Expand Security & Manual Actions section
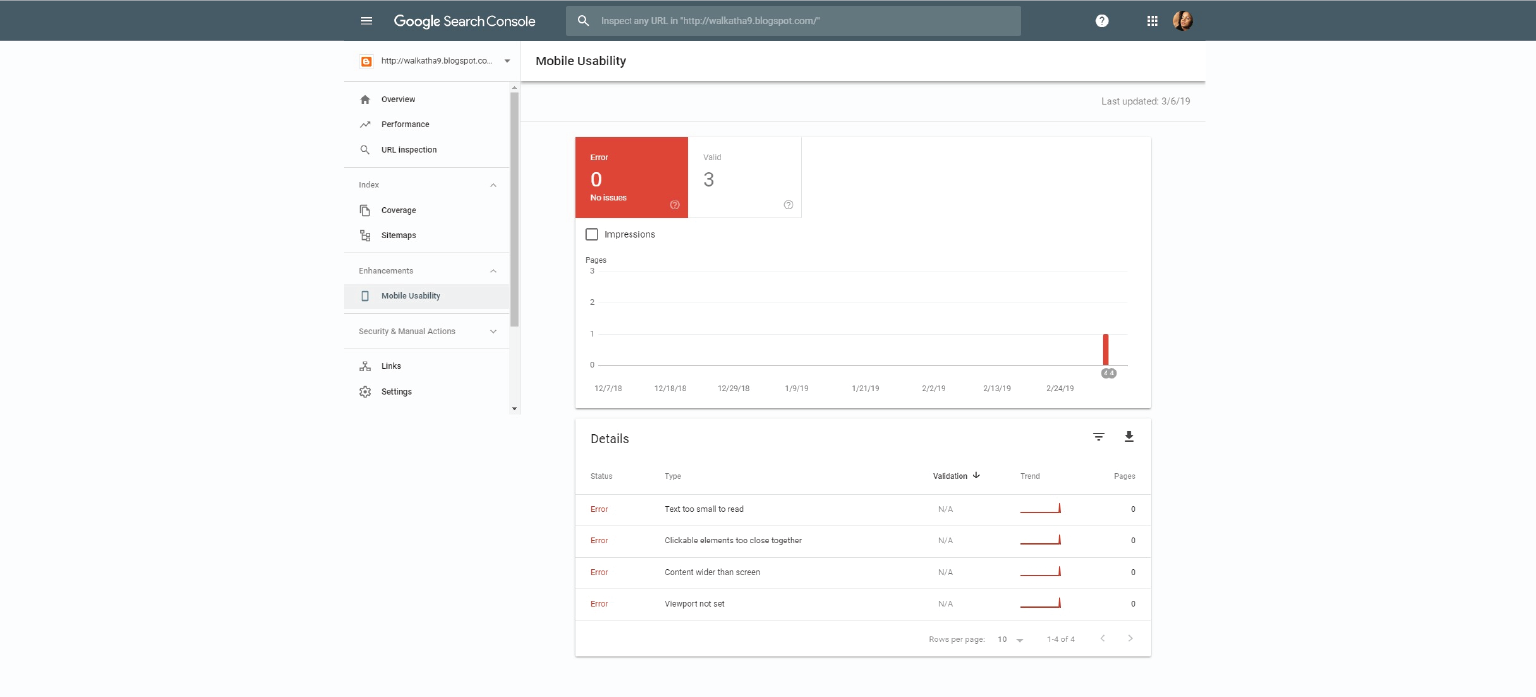The image size is (1536, 697). tap(493, 331)
